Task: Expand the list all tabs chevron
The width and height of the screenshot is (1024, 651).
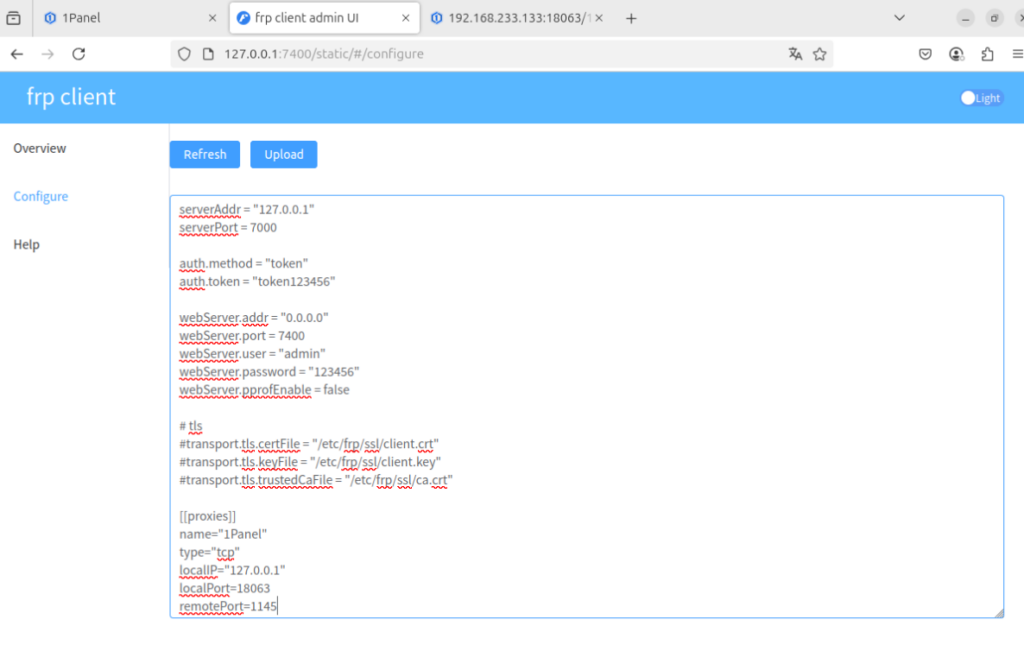Action: pyautogui.click(x=899, y=18)
